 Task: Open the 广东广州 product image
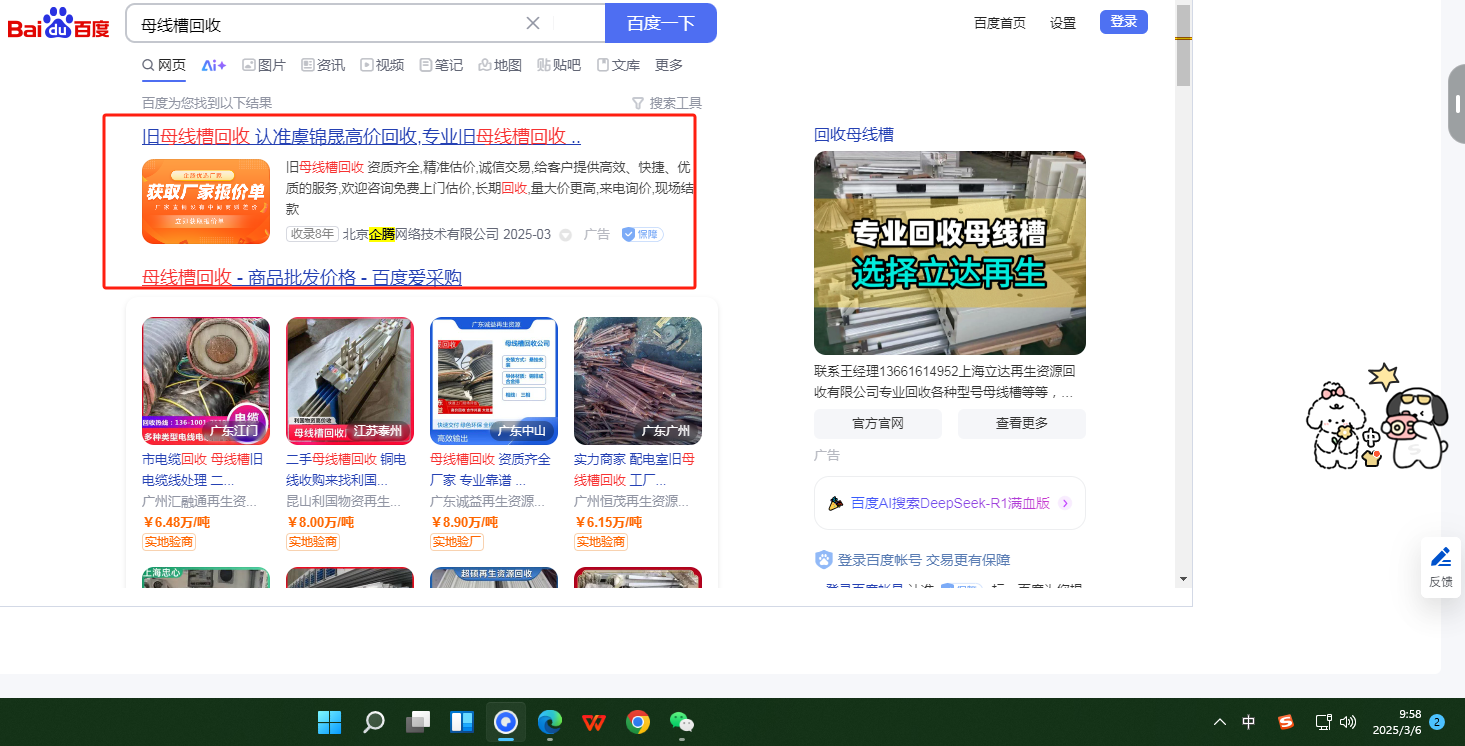638,381
